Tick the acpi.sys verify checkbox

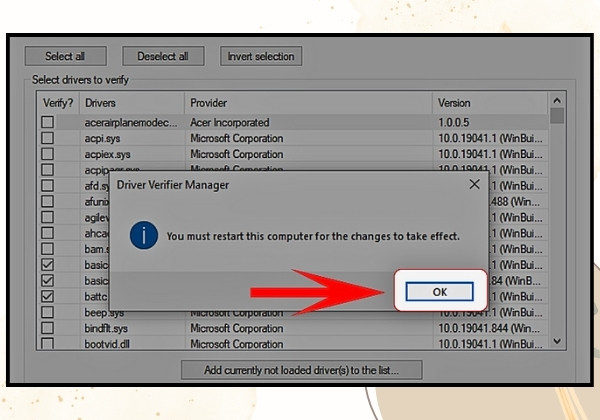click(47, 138)
